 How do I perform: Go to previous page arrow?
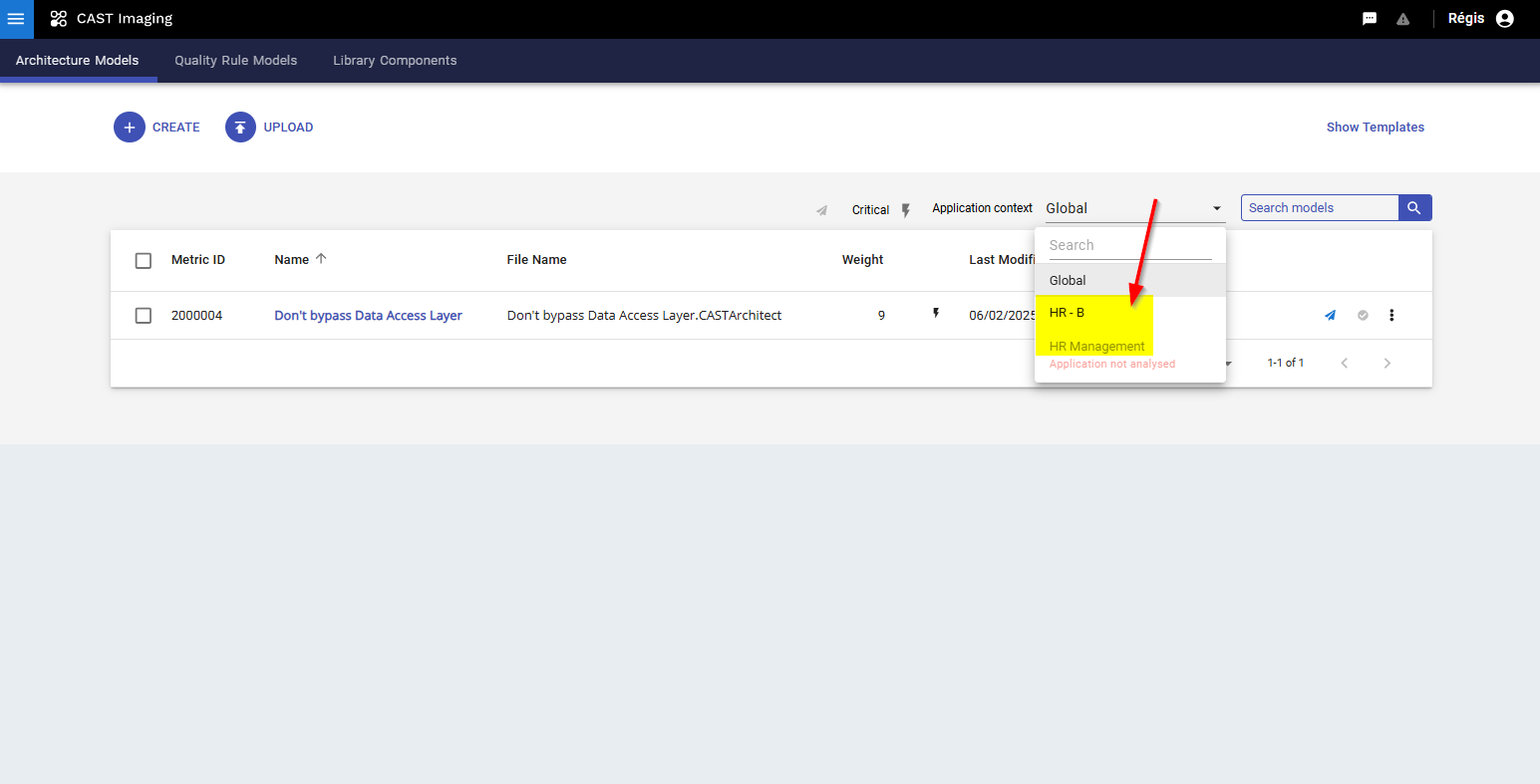[1345, 363]
